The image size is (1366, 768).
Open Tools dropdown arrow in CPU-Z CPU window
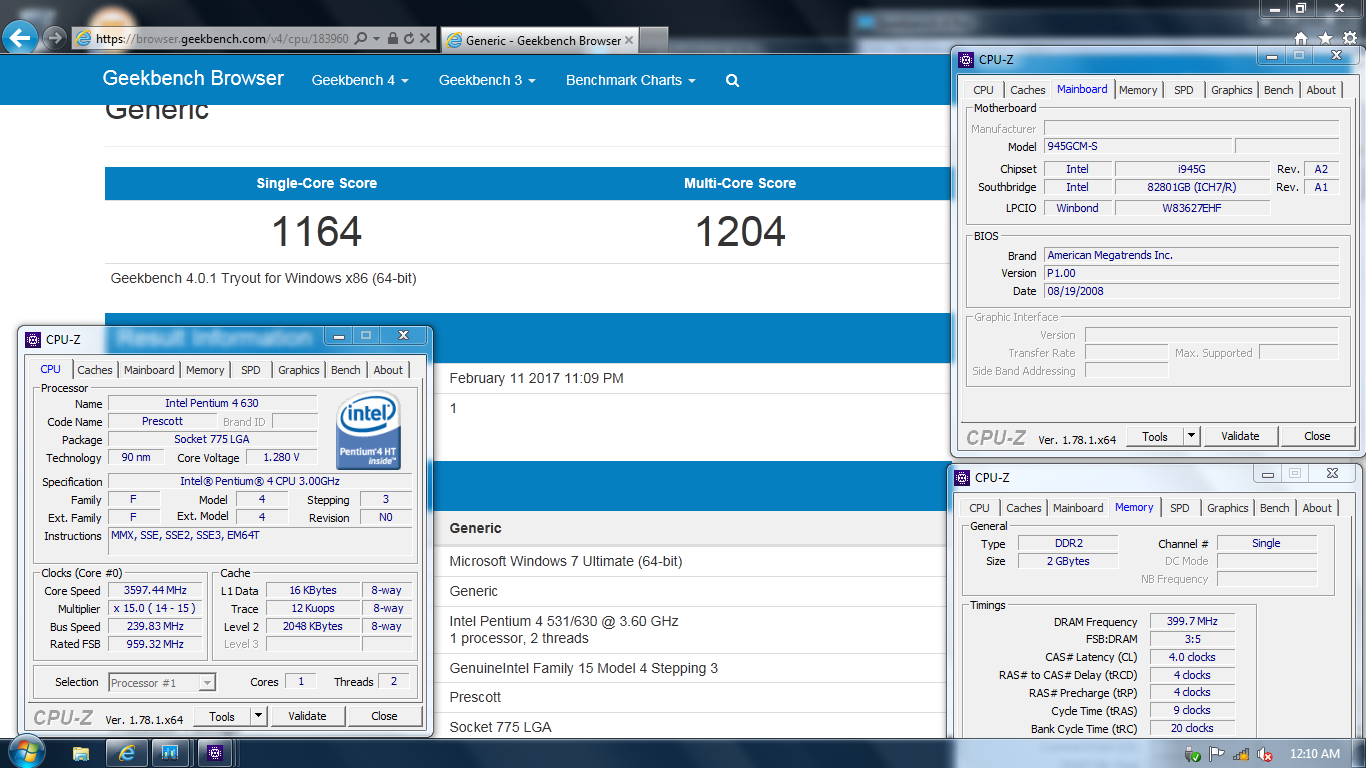[x=258, y=716]
